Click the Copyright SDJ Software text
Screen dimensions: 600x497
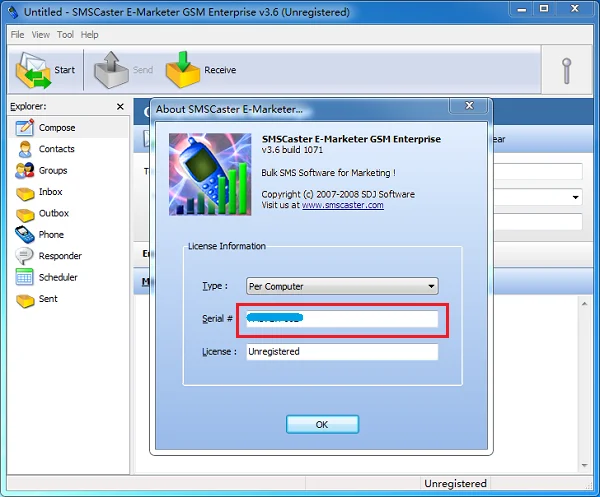[x=338, y=194]
